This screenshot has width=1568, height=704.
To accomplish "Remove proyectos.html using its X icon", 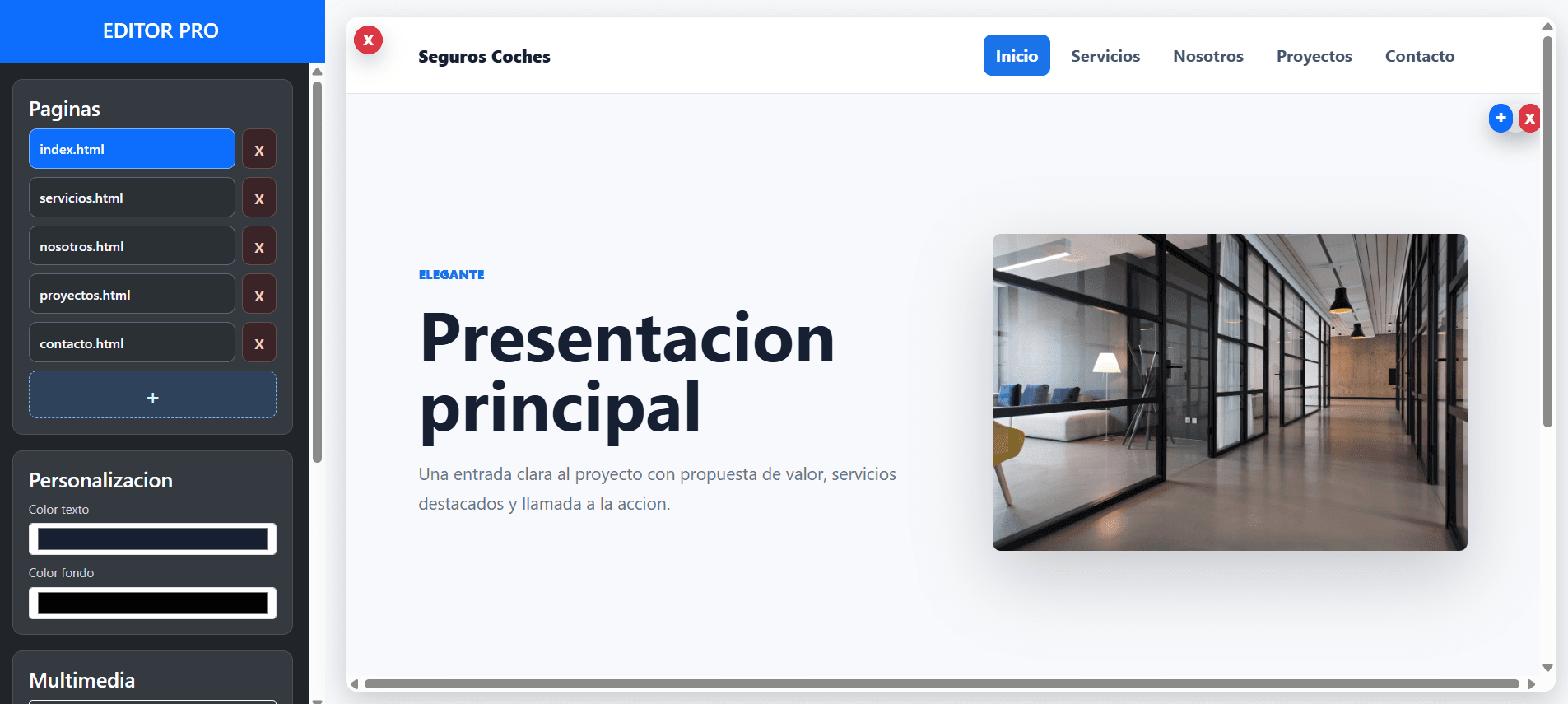I will pyautogui.click(x=259, y=295).
